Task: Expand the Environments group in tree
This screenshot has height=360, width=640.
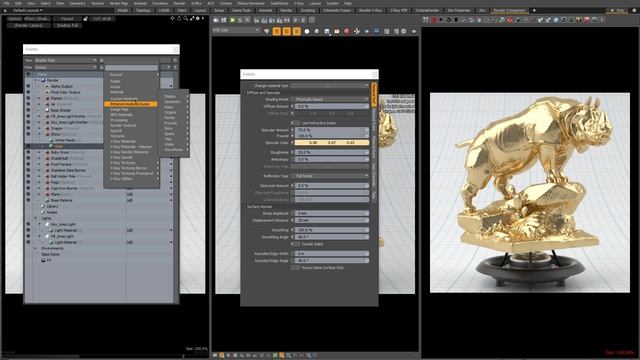Action: 36,248
